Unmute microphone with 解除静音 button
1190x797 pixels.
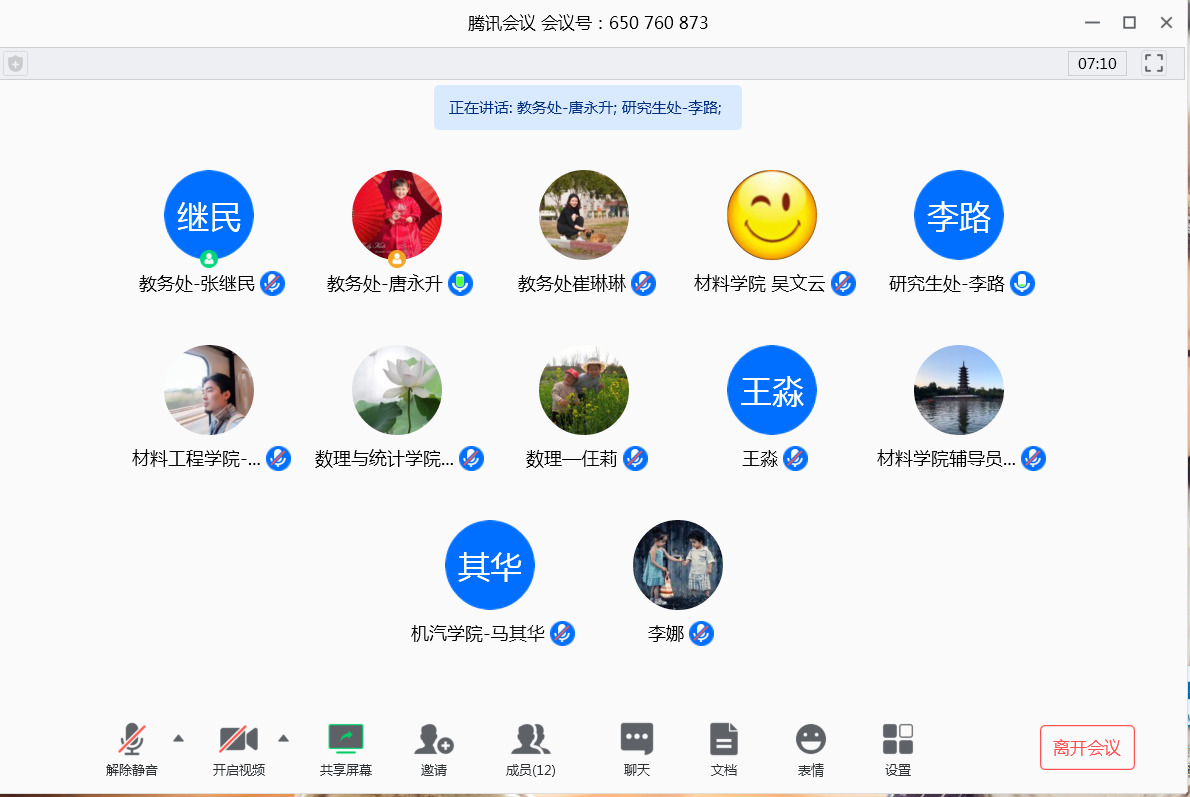click(x=132, y=741)
